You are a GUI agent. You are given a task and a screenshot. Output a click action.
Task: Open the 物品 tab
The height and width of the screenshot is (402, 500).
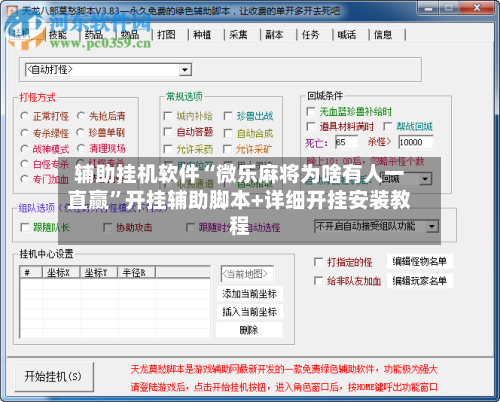(130, 35)
